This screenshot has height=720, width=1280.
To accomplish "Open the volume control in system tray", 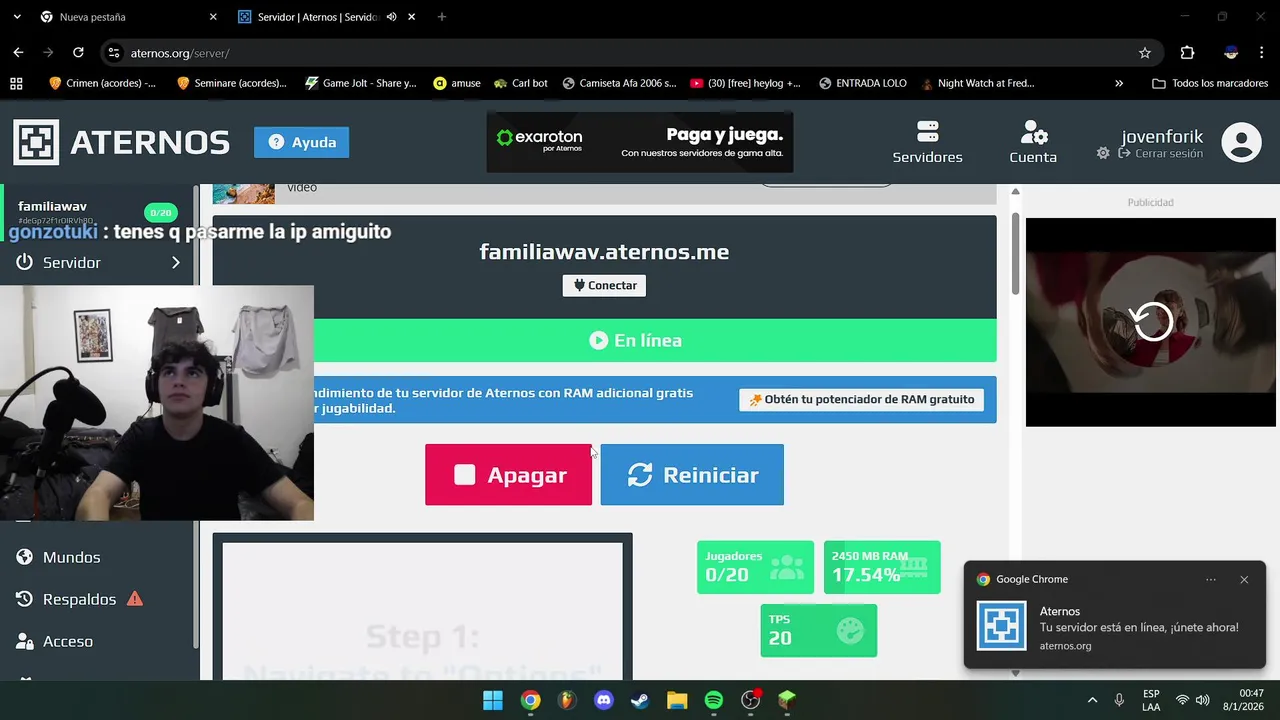I will (x=1202, y=700).
